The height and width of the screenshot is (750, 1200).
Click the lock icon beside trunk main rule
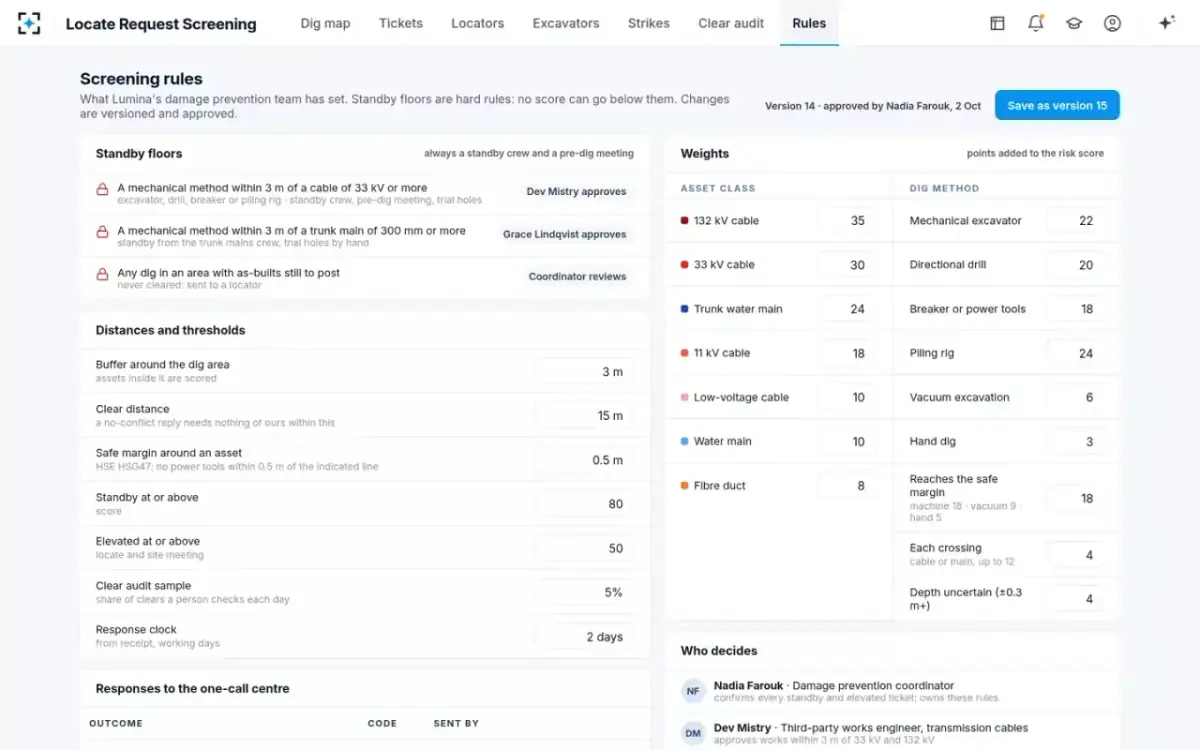coord(102,232)
